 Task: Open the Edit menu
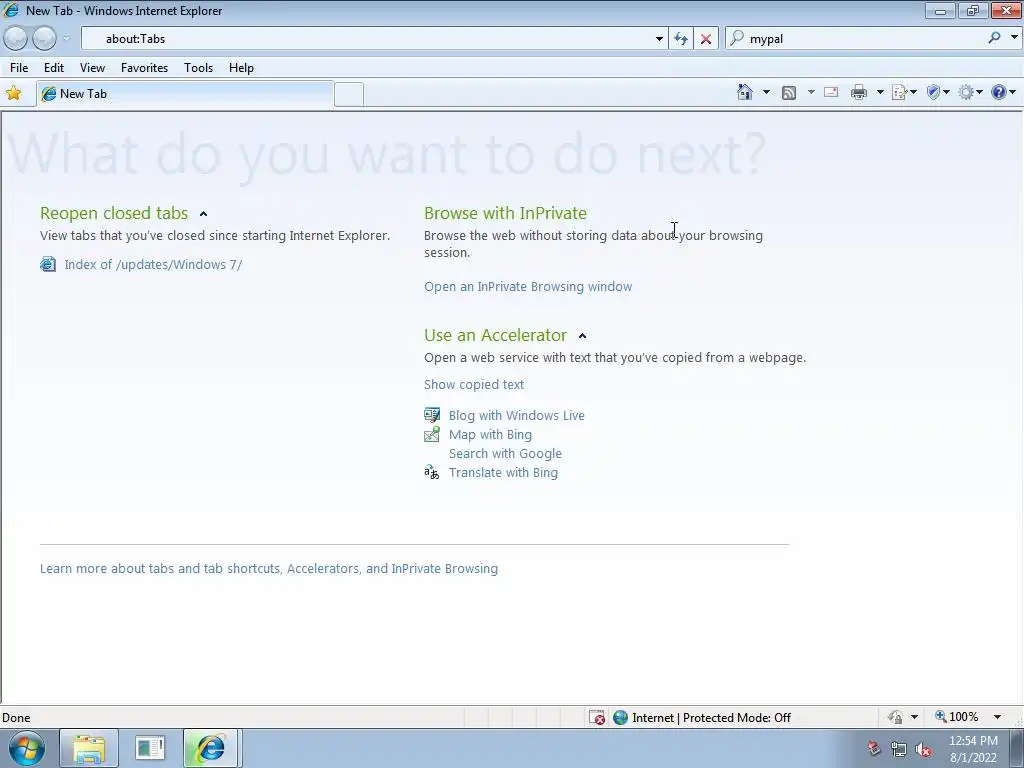54,68
